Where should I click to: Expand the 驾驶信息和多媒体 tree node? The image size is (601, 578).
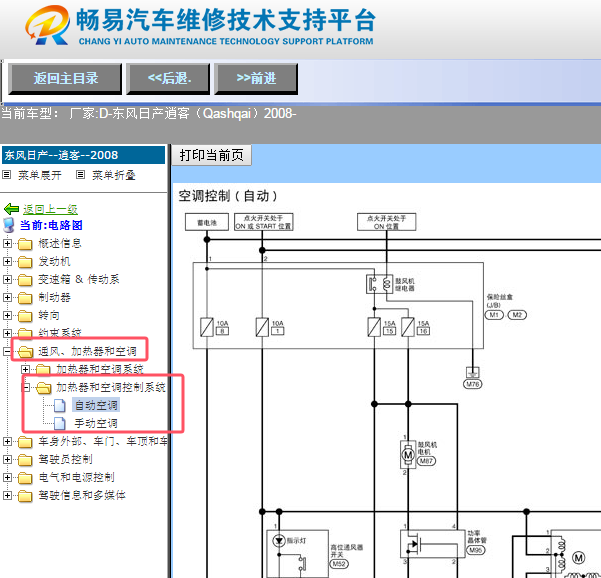click(x=7, y=495)
